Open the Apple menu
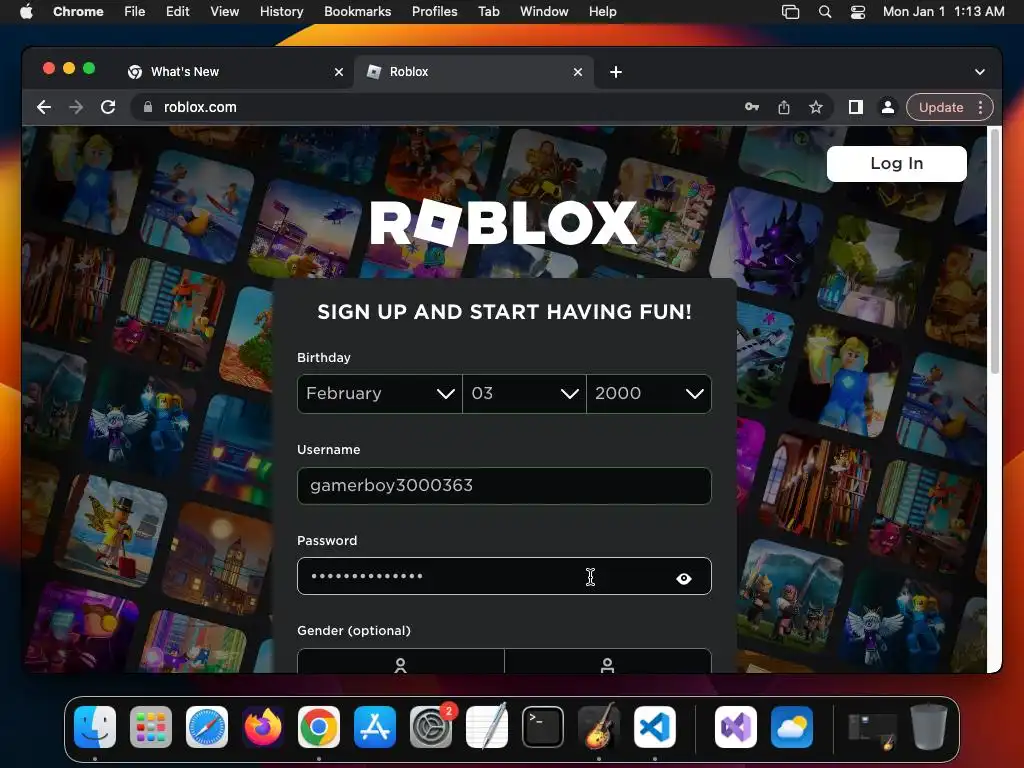Screen dimensions: 1024x768 pyautogui.click(x=26, y=12)
